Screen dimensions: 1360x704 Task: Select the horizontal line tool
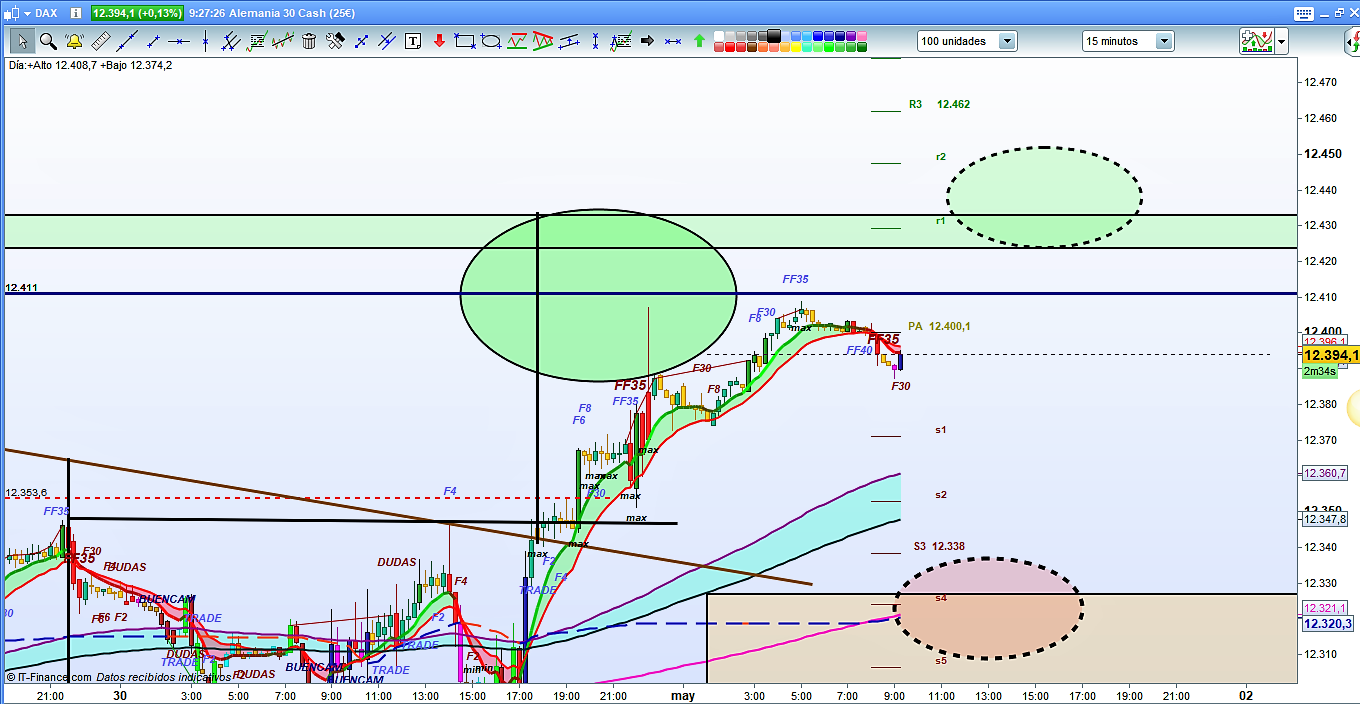[179, 41]
